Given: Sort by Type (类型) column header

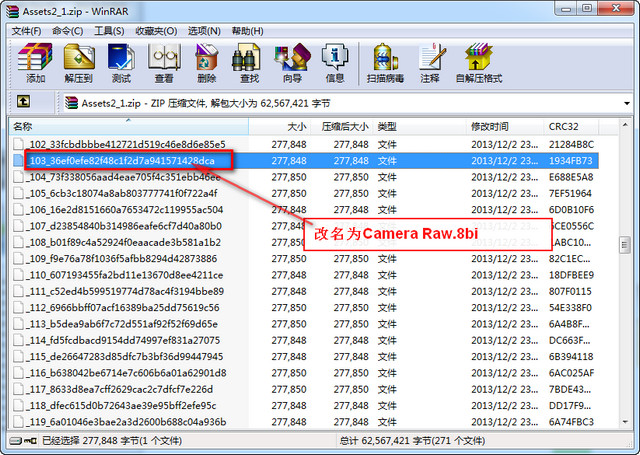Looking at the screenshot, I should coord(419,127).
